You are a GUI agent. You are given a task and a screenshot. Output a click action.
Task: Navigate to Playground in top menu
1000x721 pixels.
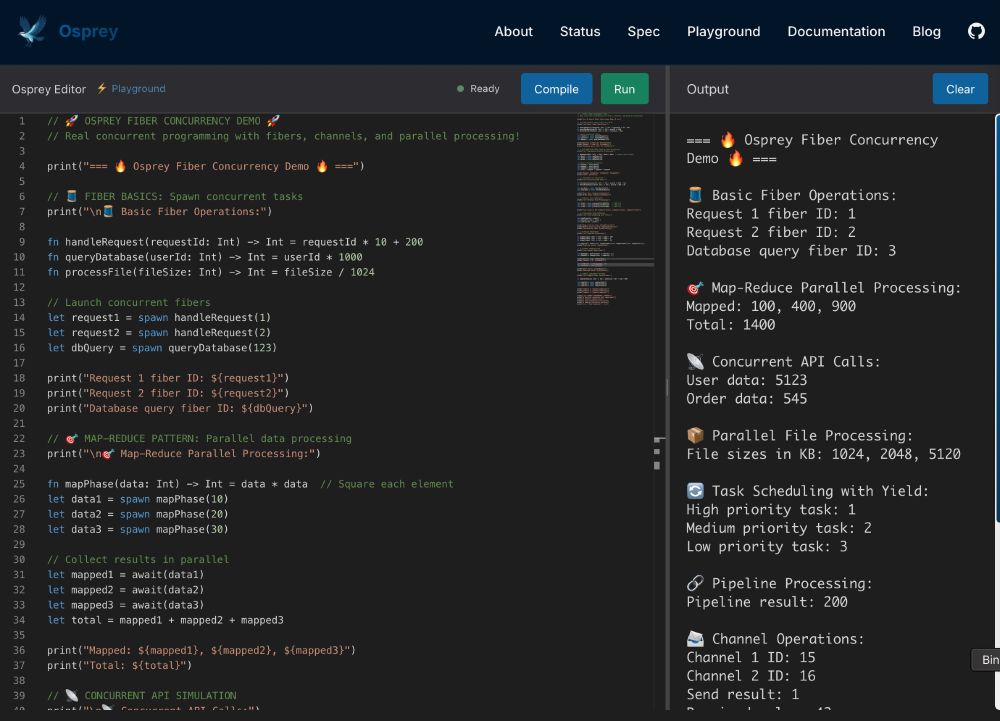pyautogui.click(x=723, y=31)
